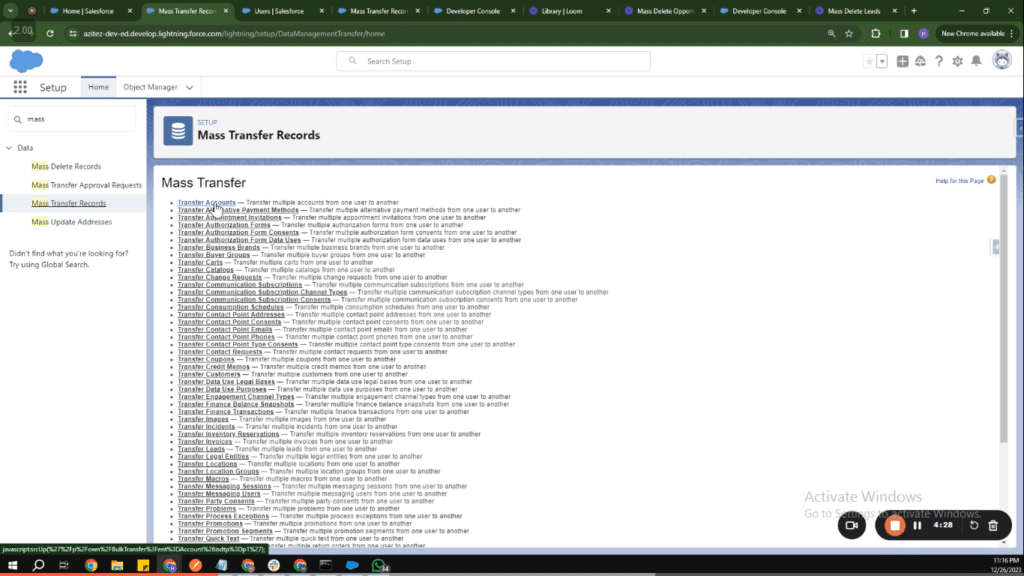1024x576 pixels.
Task: Pause the Loom recording
Action: tap(918, 526)
